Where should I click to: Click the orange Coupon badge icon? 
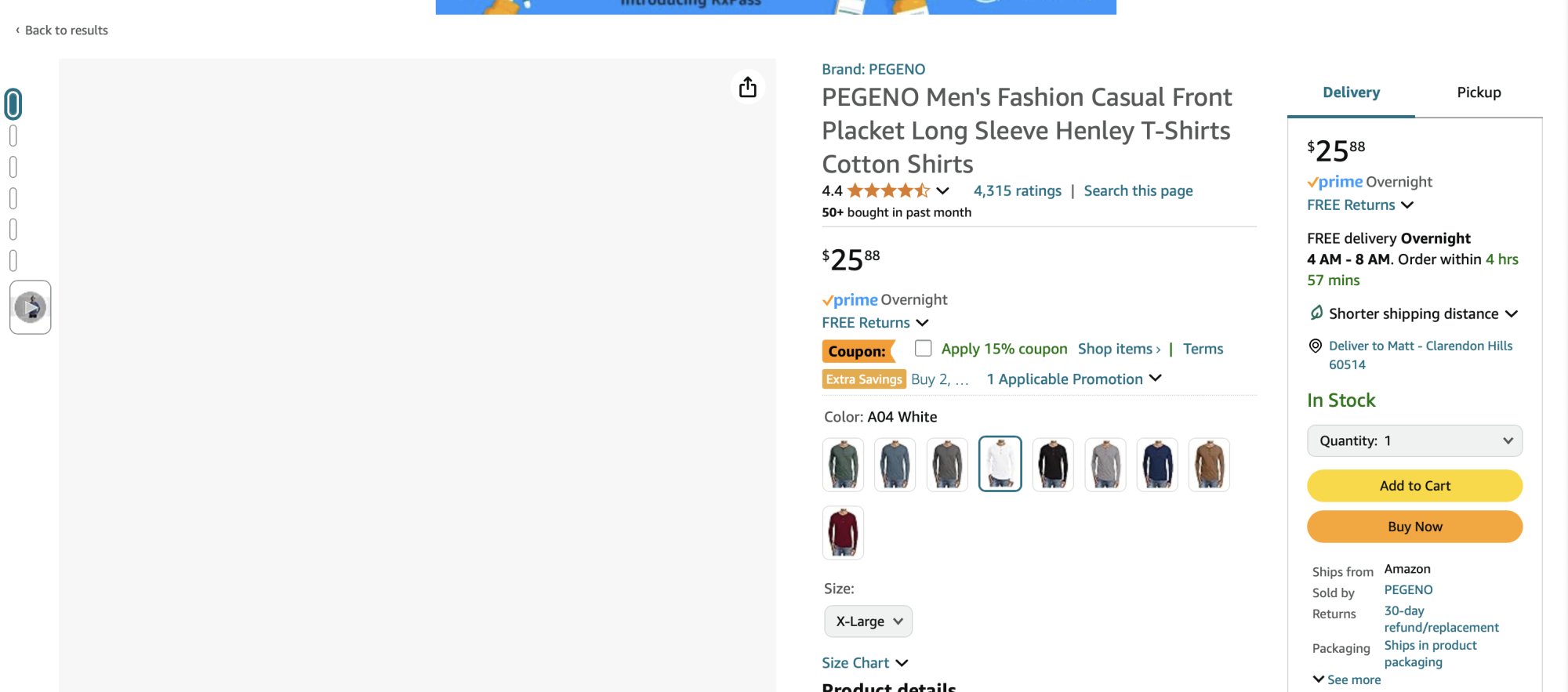[x=860, y=350]
